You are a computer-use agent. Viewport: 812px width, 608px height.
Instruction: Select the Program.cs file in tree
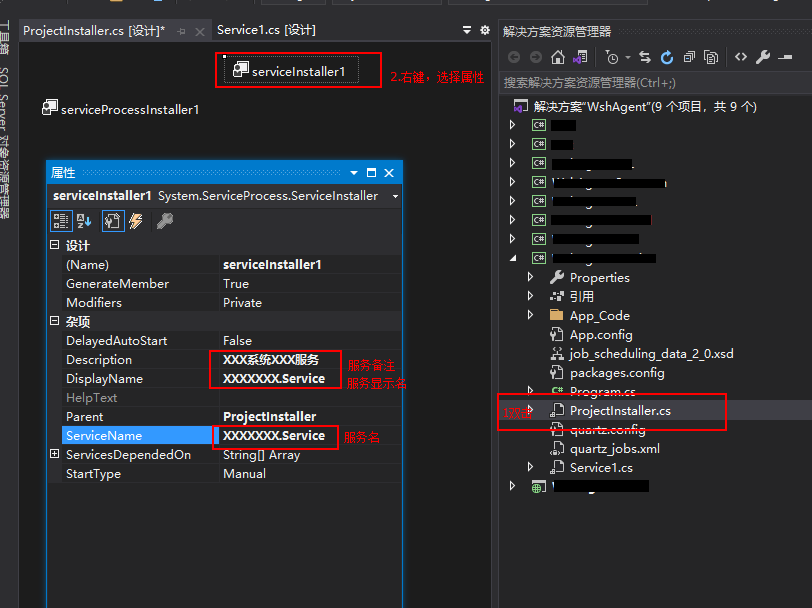pyautogui.click(x=602, y=392)
